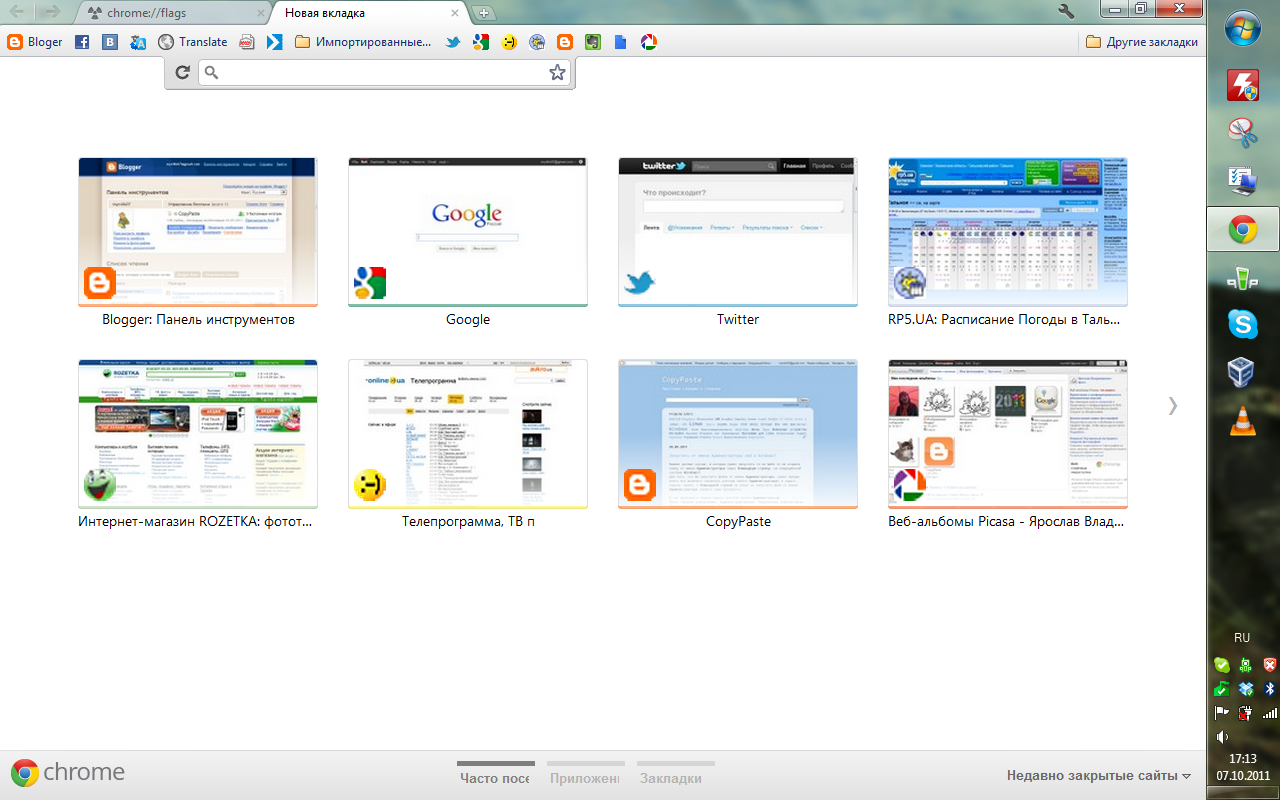Open the blue document bookmark icon
Viewport: 1280px width, 800px height.
point(621,42)
